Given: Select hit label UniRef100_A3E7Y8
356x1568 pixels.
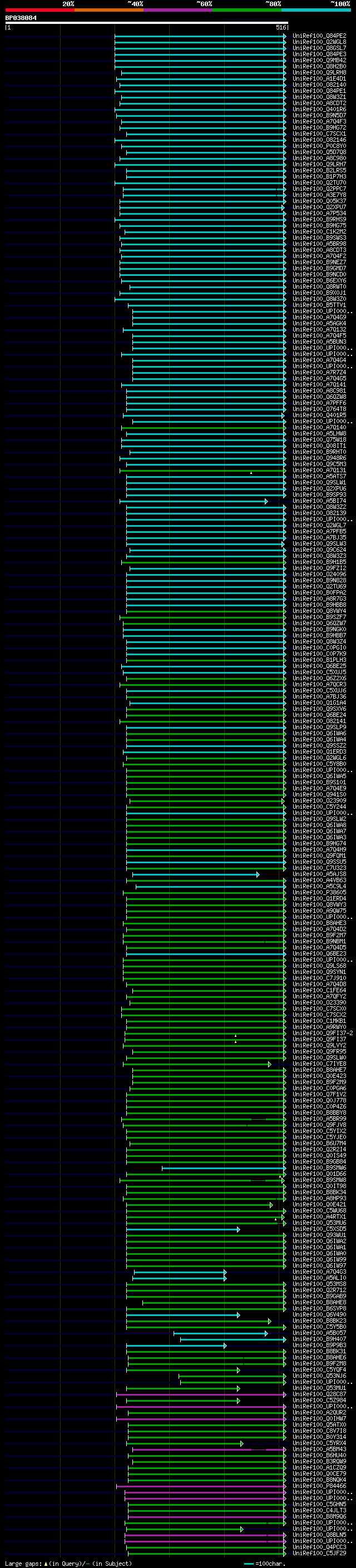Looking at the screenshot, I should point(319,195).
